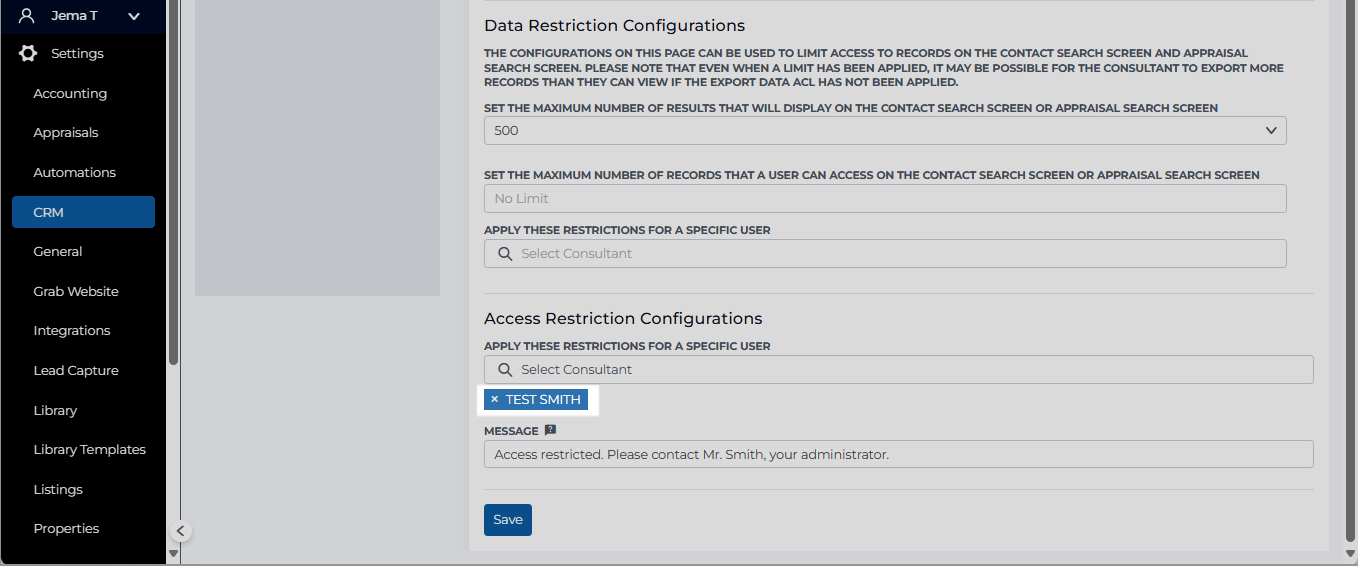This screenshot has height=566, width=1358.
Task: Remove the TEST SMITH tag using its x
Action: pyautogui.click(x=494, y=399)
